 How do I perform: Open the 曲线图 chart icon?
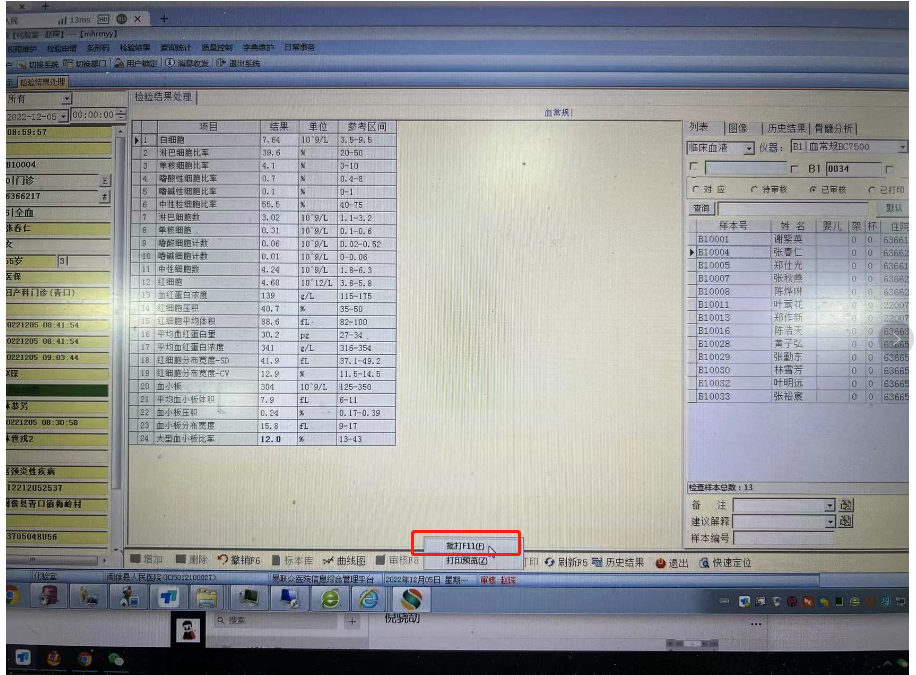point(328,560)
